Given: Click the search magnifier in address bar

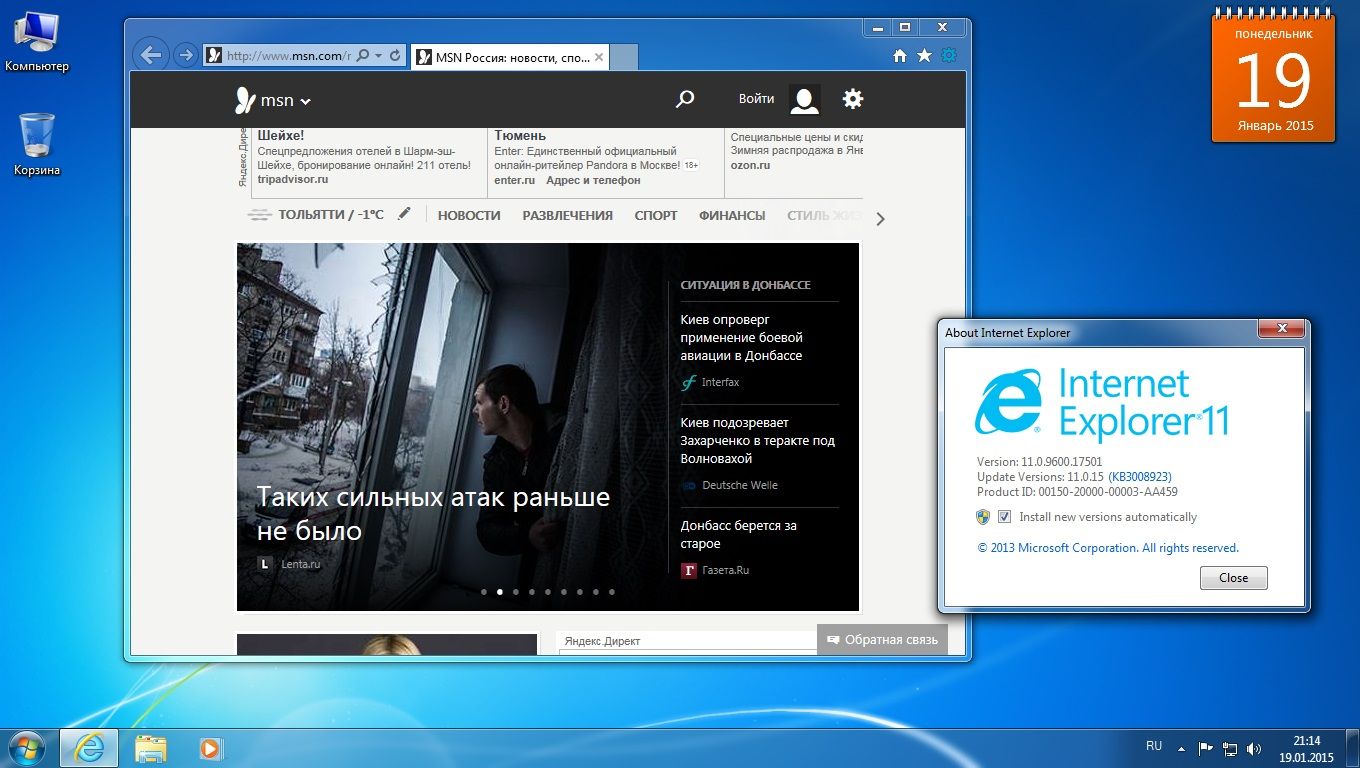Looking at the screenshot, I should pos(363,56).
